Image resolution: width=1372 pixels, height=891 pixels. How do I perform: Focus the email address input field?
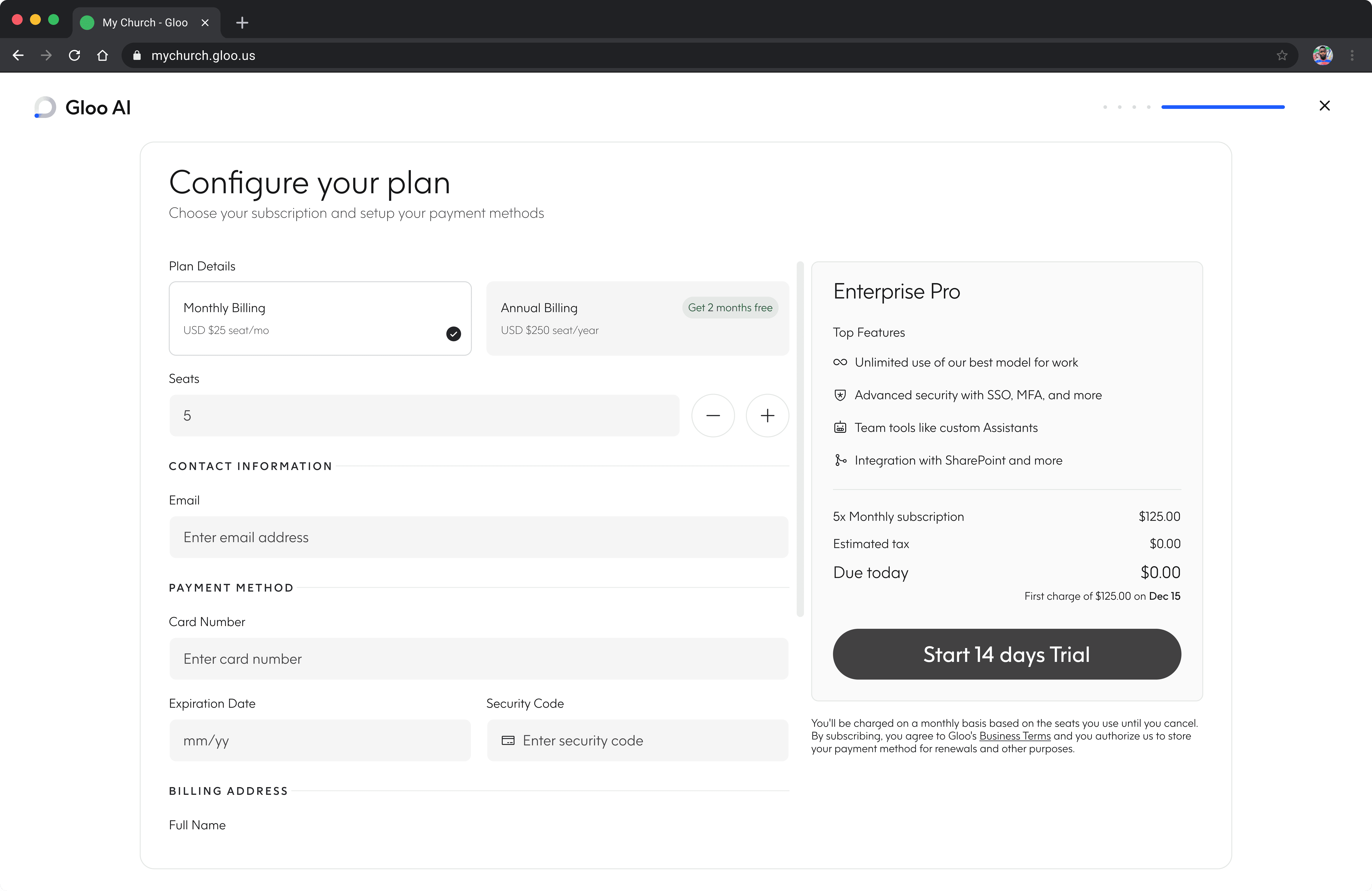(478, 537)
